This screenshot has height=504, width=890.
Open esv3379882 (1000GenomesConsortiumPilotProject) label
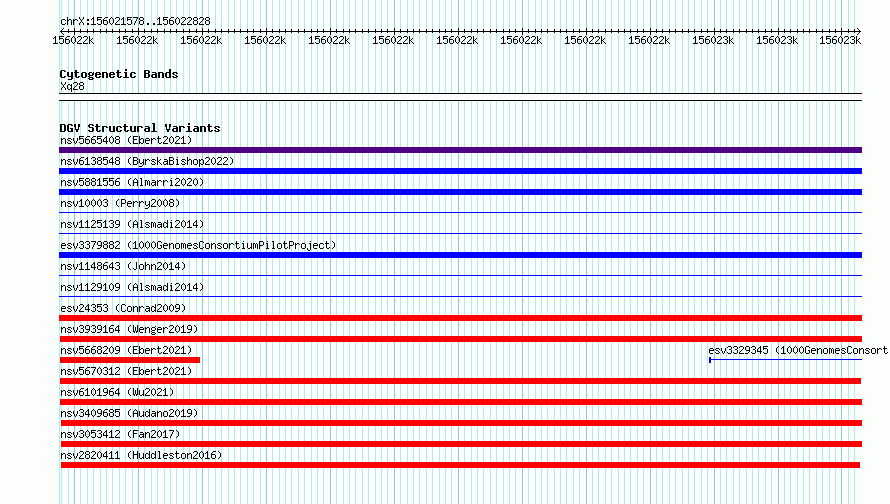tap(198, 245)
